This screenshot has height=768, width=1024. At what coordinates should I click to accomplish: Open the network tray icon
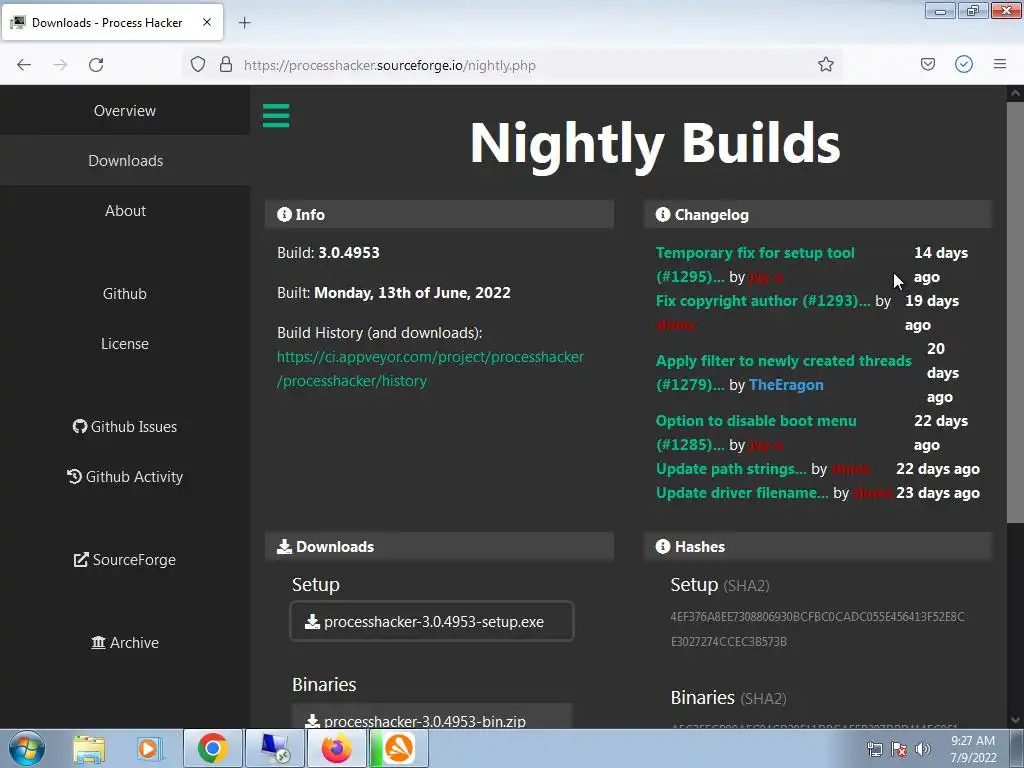tap(874, 749)
